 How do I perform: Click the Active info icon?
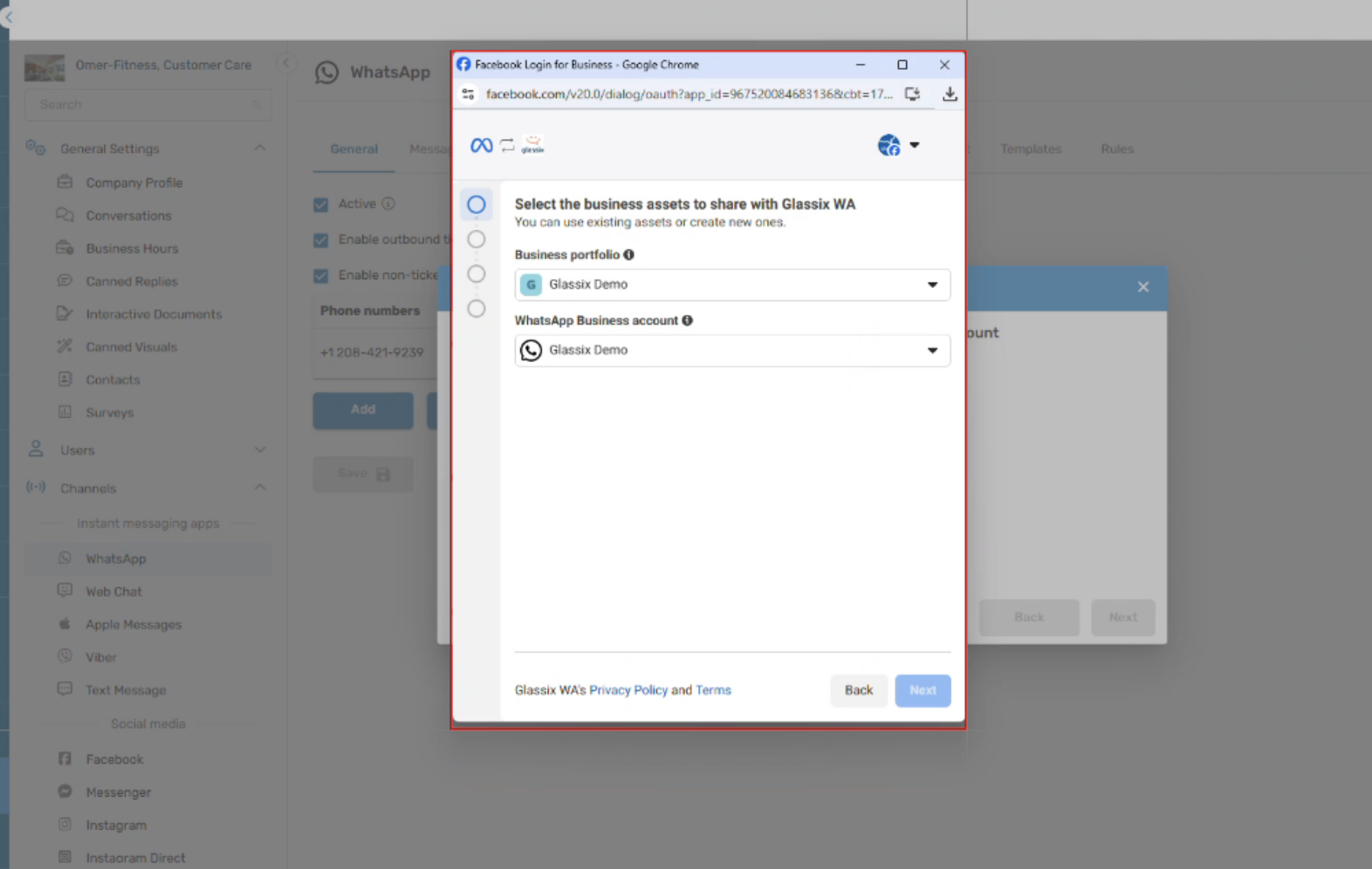coord(388,203)
